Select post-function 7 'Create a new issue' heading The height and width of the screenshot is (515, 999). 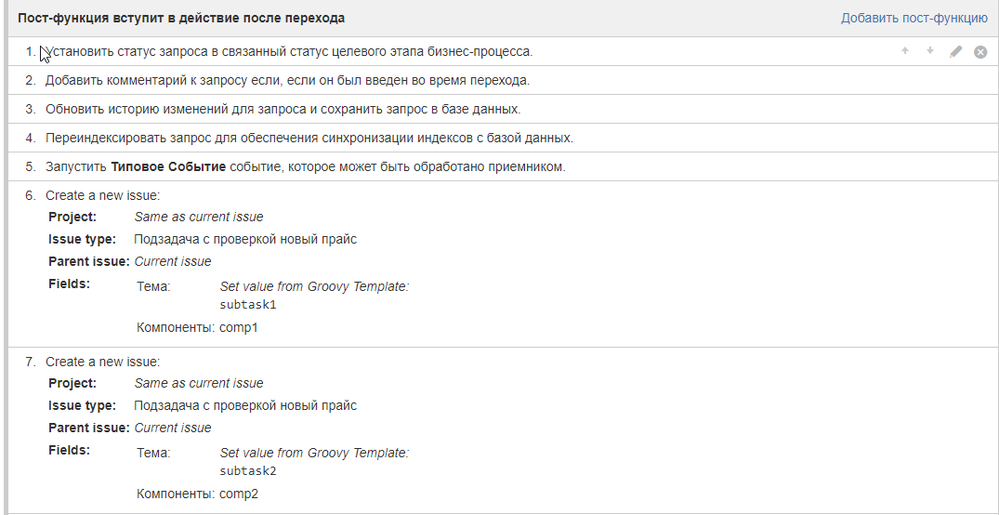point(103,362)
